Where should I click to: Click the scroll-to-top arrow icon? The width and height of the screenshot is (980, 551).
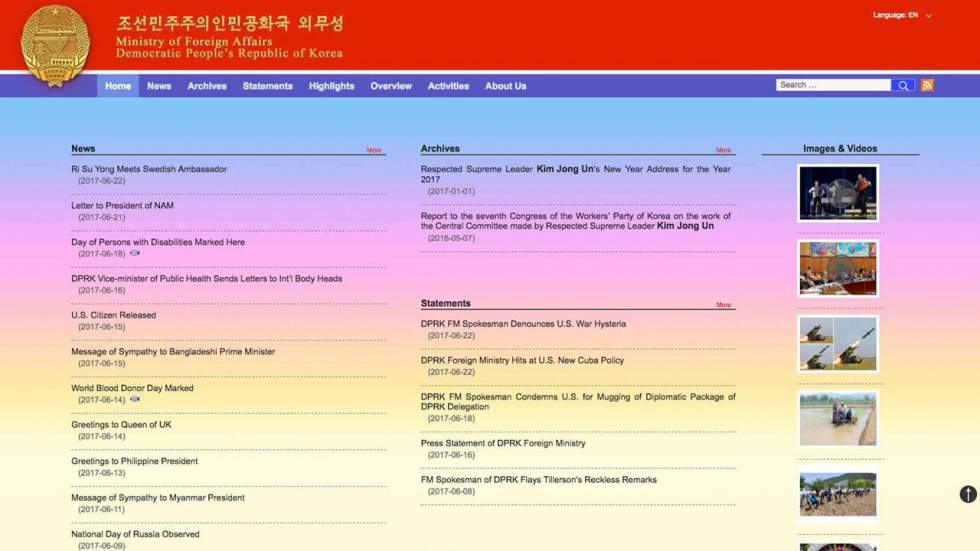point(967,494)
